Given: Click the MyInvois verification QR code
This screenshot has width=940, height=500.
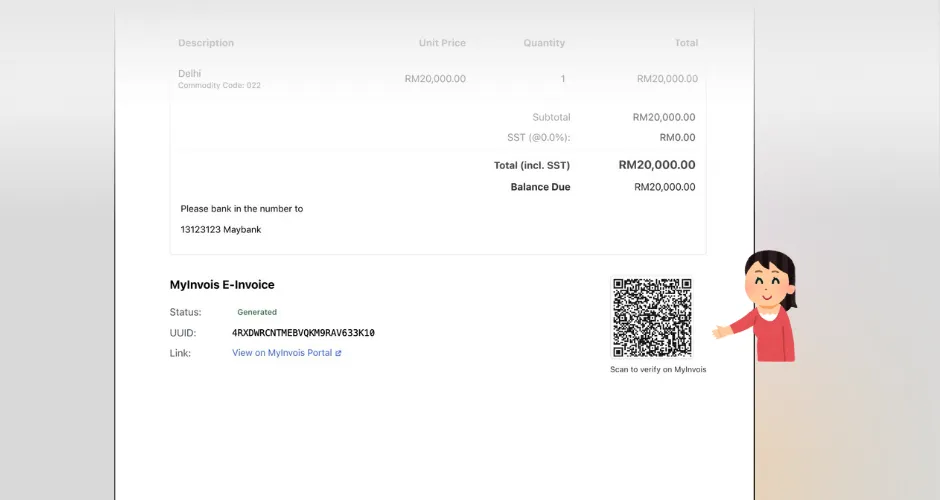Looking at the screenshot, I should click(x=652, y=317).
